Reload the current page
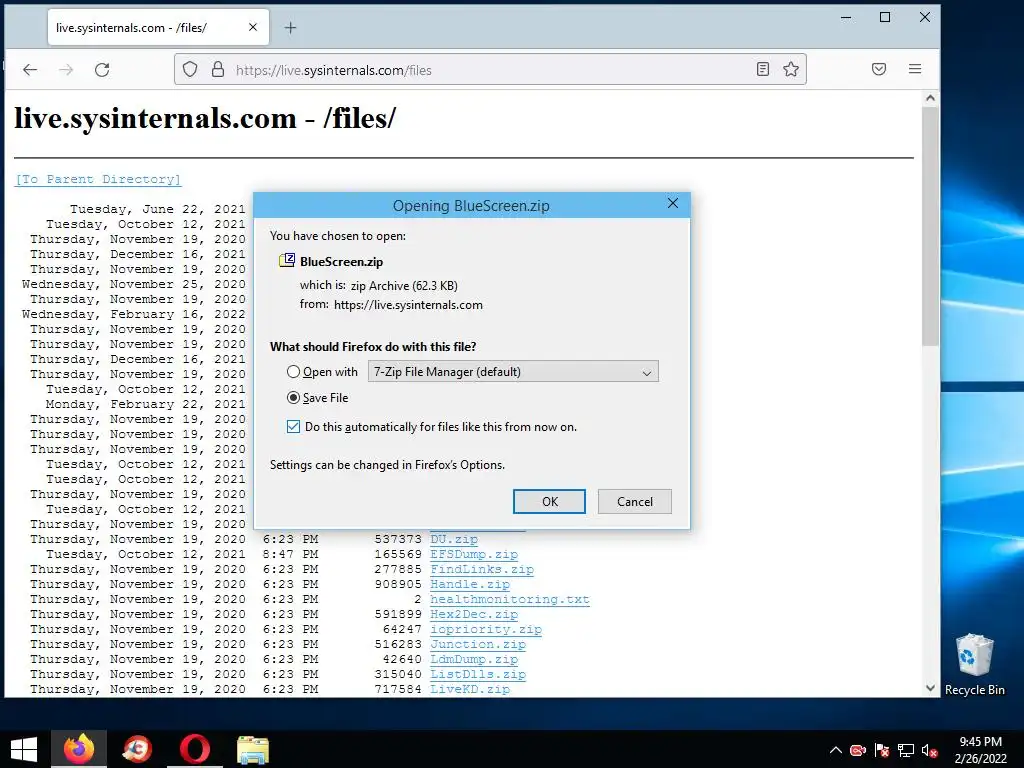Screen dimensions: 1024x768 102,70
